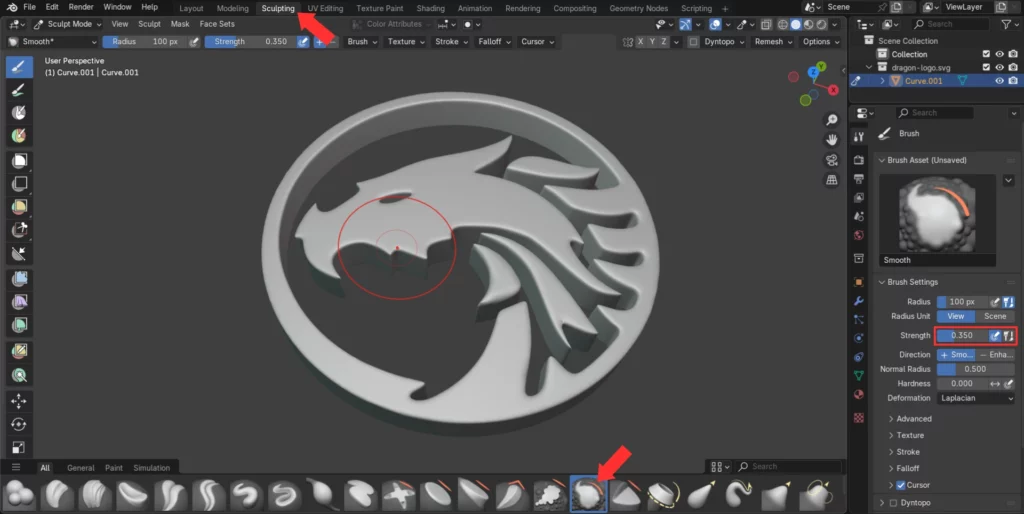Hide Curve.001 in viewport via eye icon
The height and width of the screenshot is (514, 1024).
(999, 81)
